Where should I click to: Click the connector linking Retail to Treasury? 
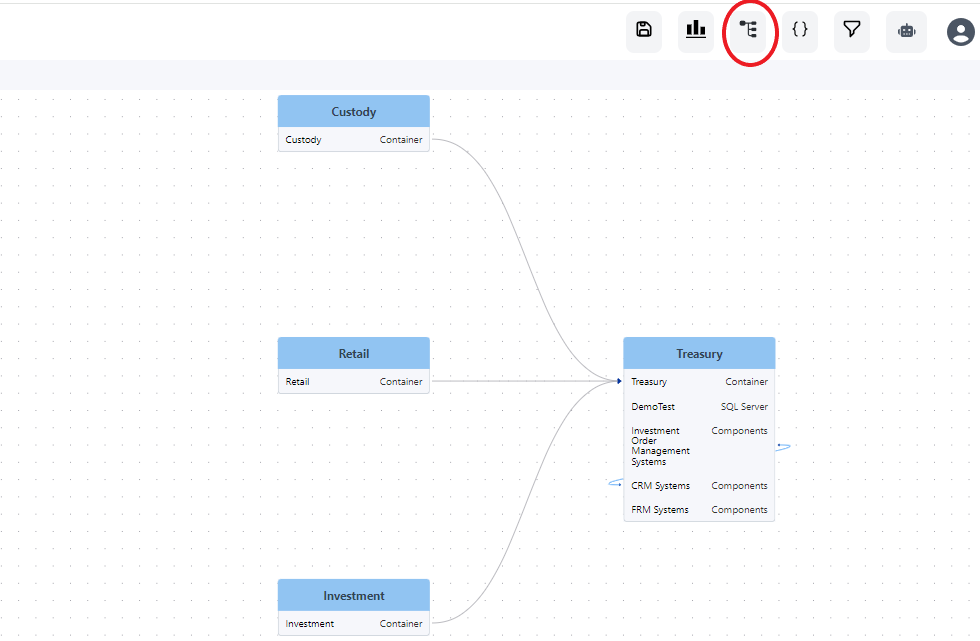pos(520,380)
